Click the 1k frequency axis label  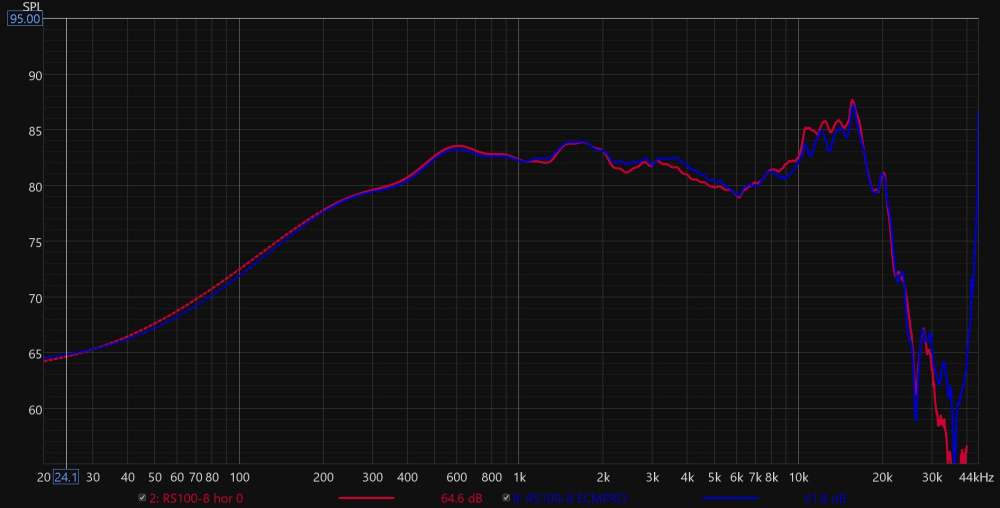pos(519,477)
